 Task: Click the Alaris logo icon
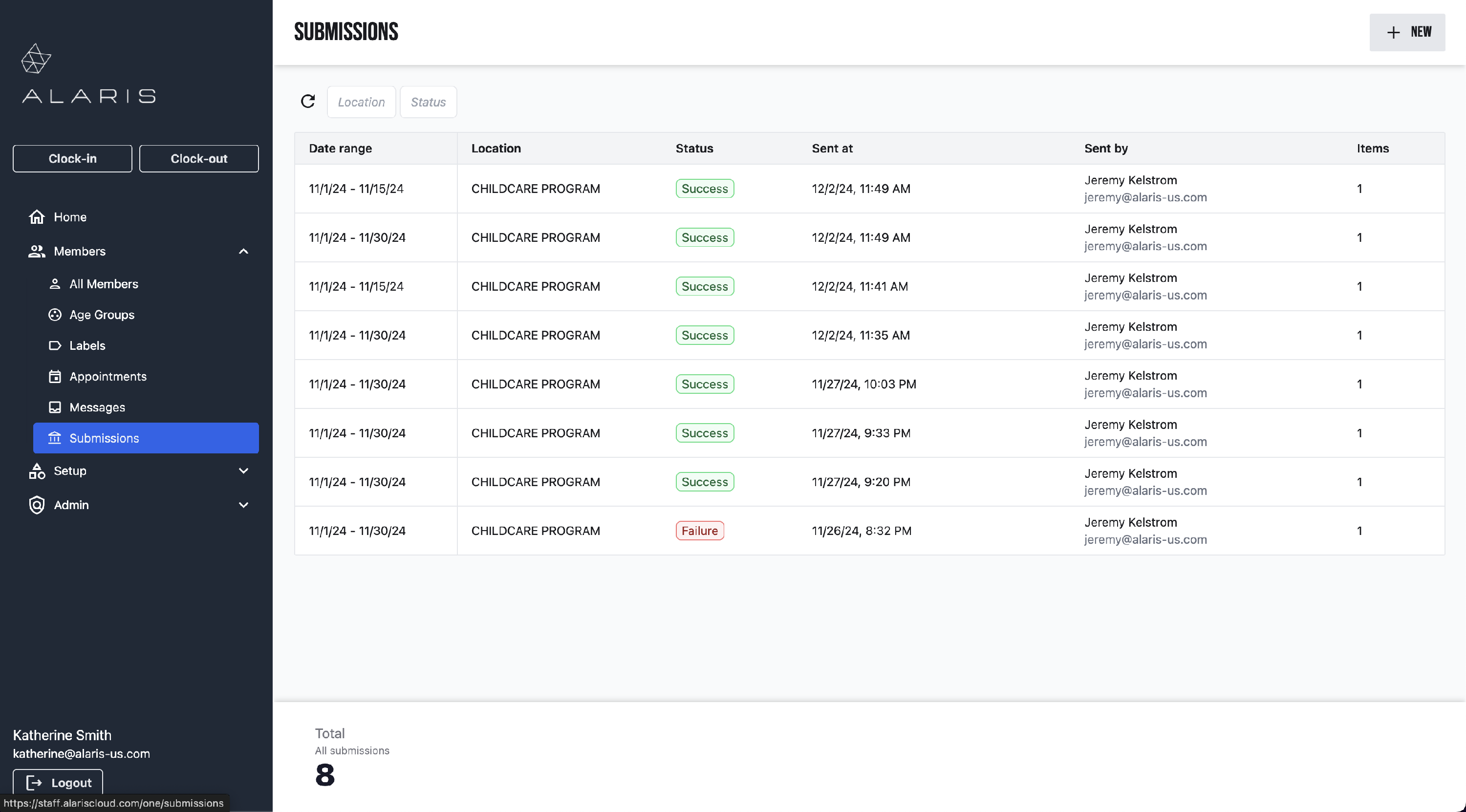pos(36,59)
